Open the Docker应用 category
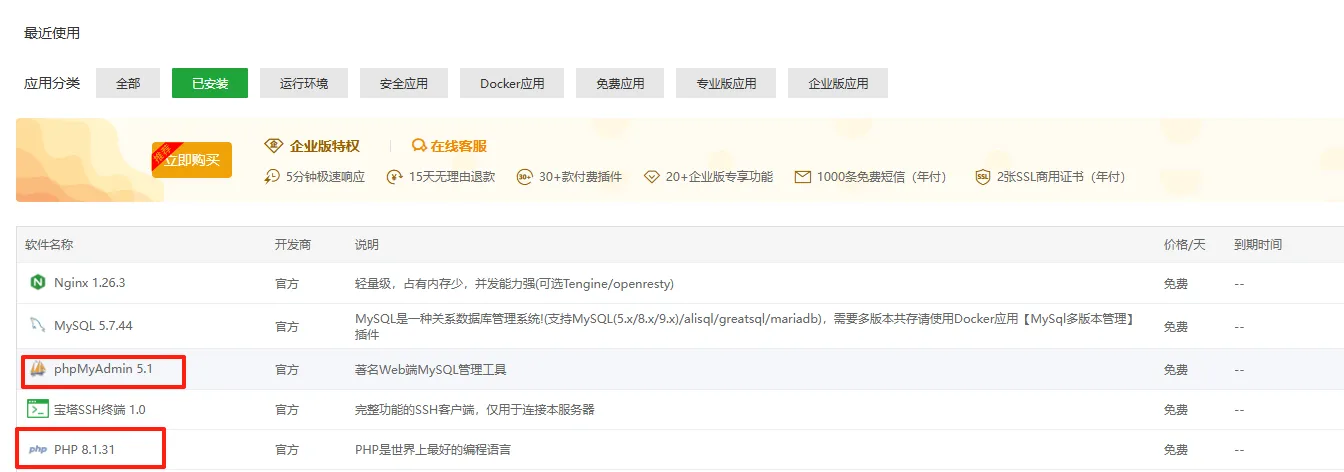 [512, 84]
